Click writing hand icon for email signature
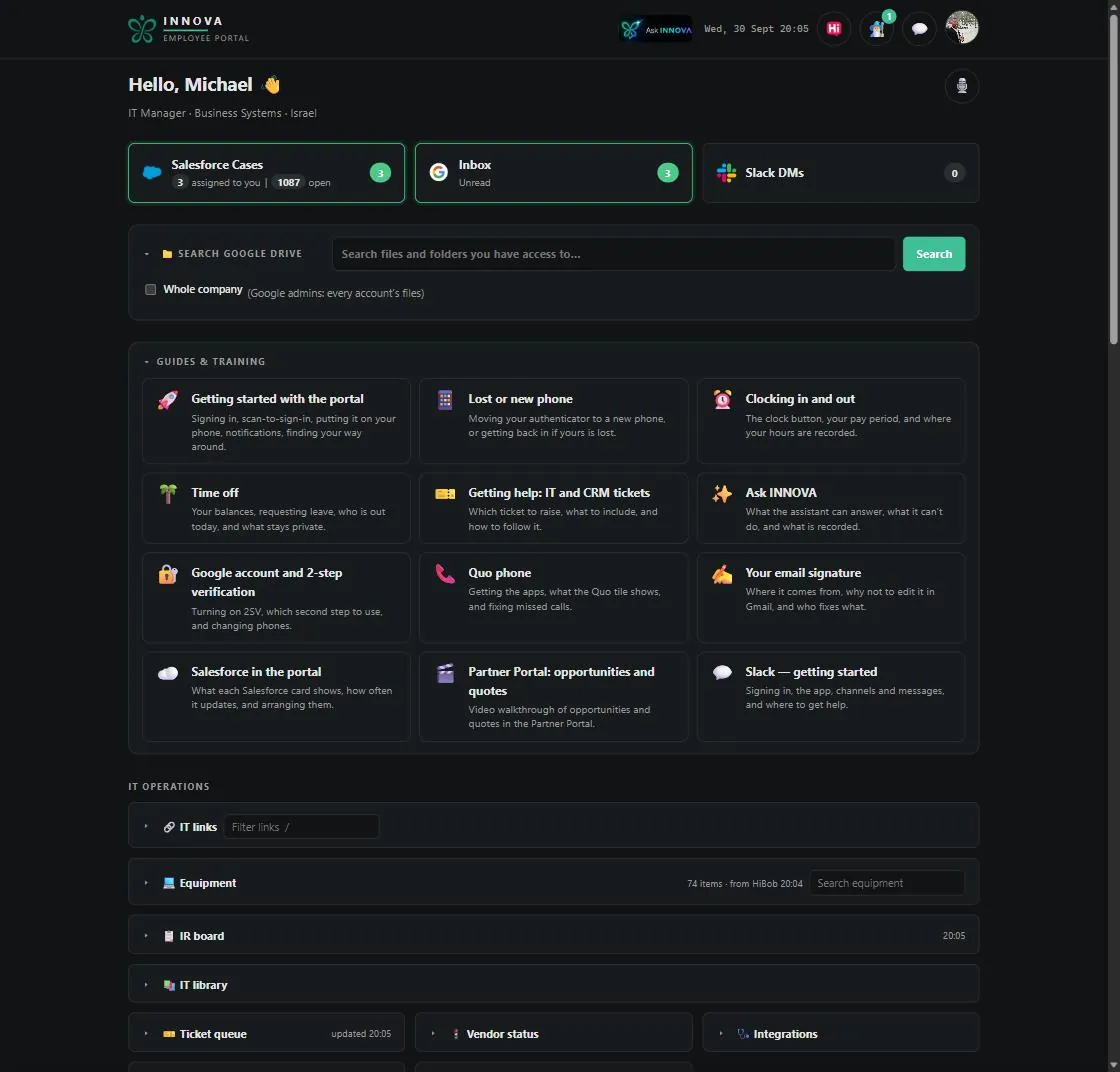The image size is (1120, 1072). 722,573
